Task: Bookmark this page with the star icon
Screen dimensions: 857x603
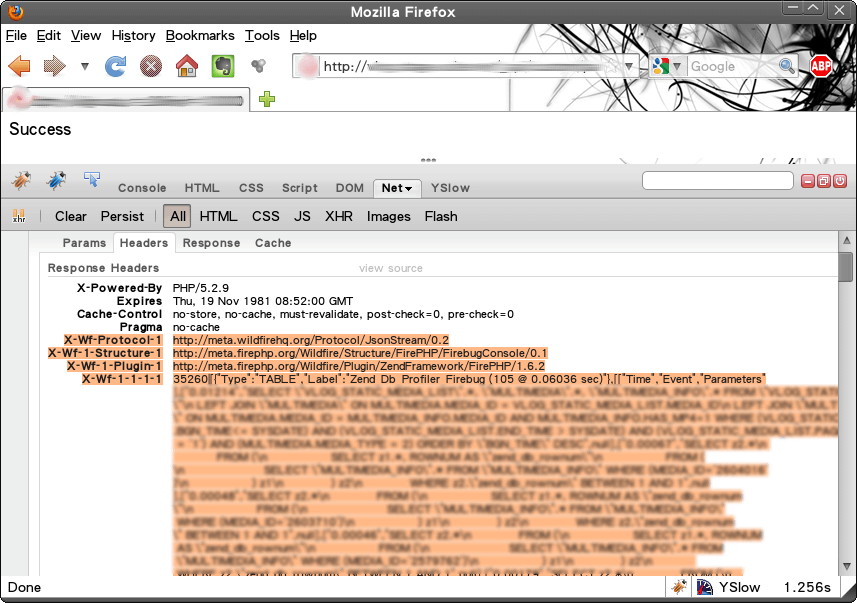Action: pos(612,66)
